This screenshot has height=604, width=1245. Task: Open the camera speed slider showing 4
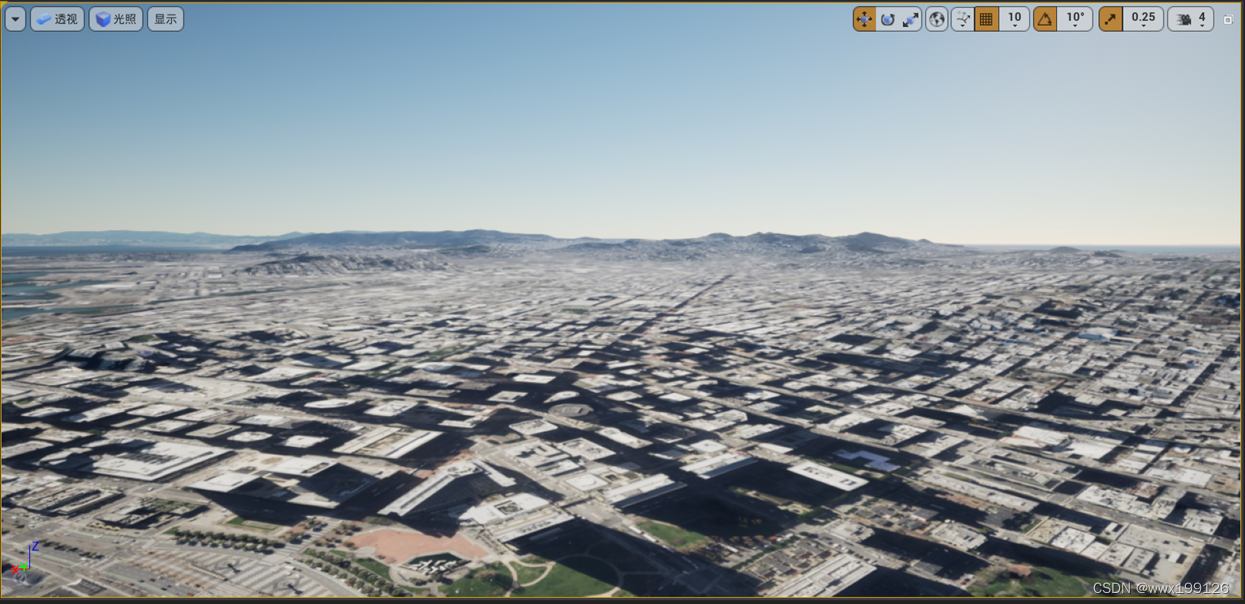[x=1202, y=18]
